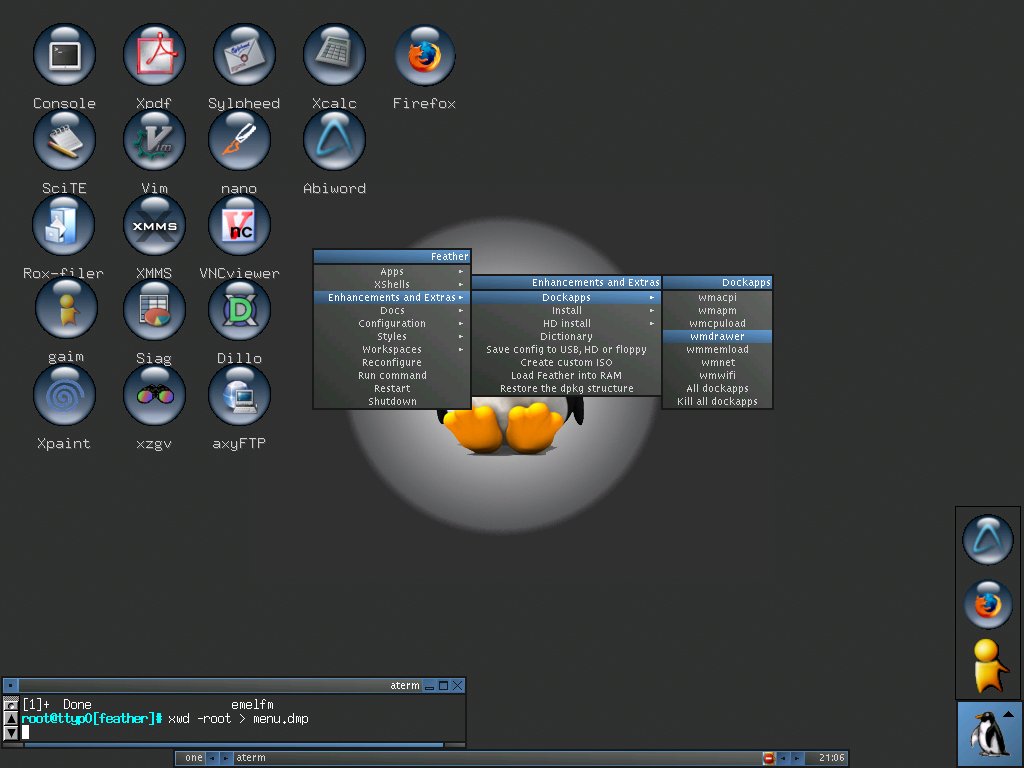Choose Create custom ISO
This screenshot has height=768, width=1024.
click(x=566, y=362)
